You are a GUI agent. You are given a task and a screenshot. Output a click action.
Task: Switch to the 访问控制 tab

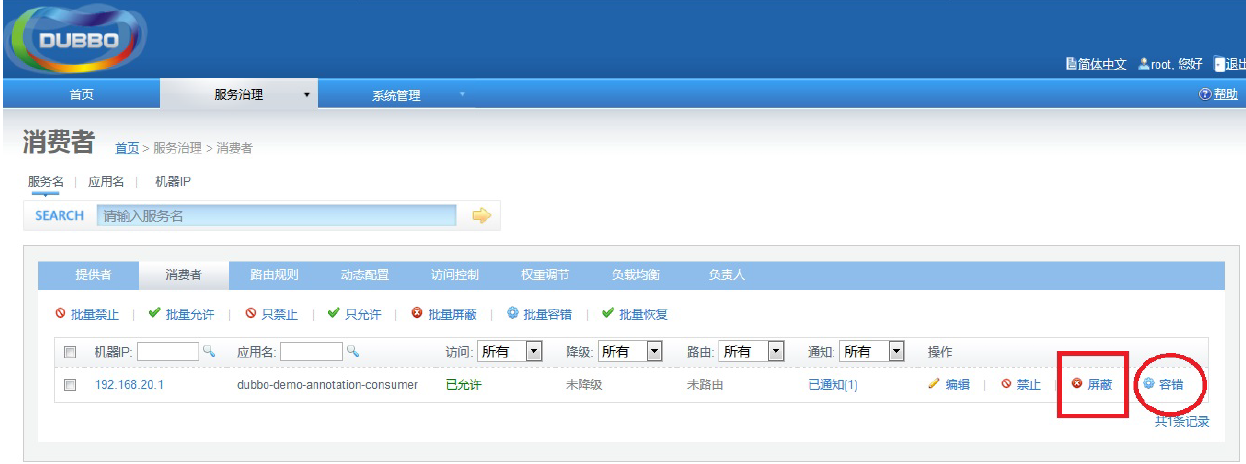[x=455, y=275]
